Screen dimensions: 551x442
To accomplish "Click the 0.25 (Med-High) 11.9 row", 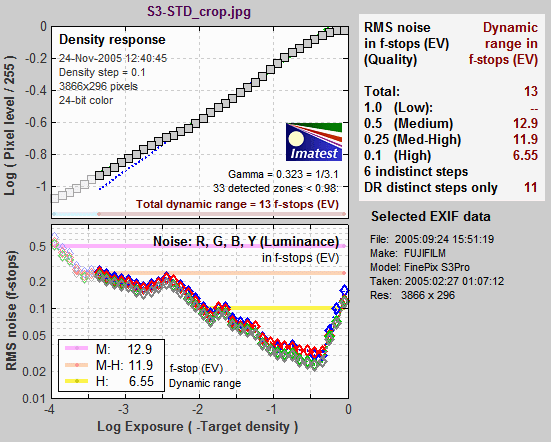I will 451,139.
